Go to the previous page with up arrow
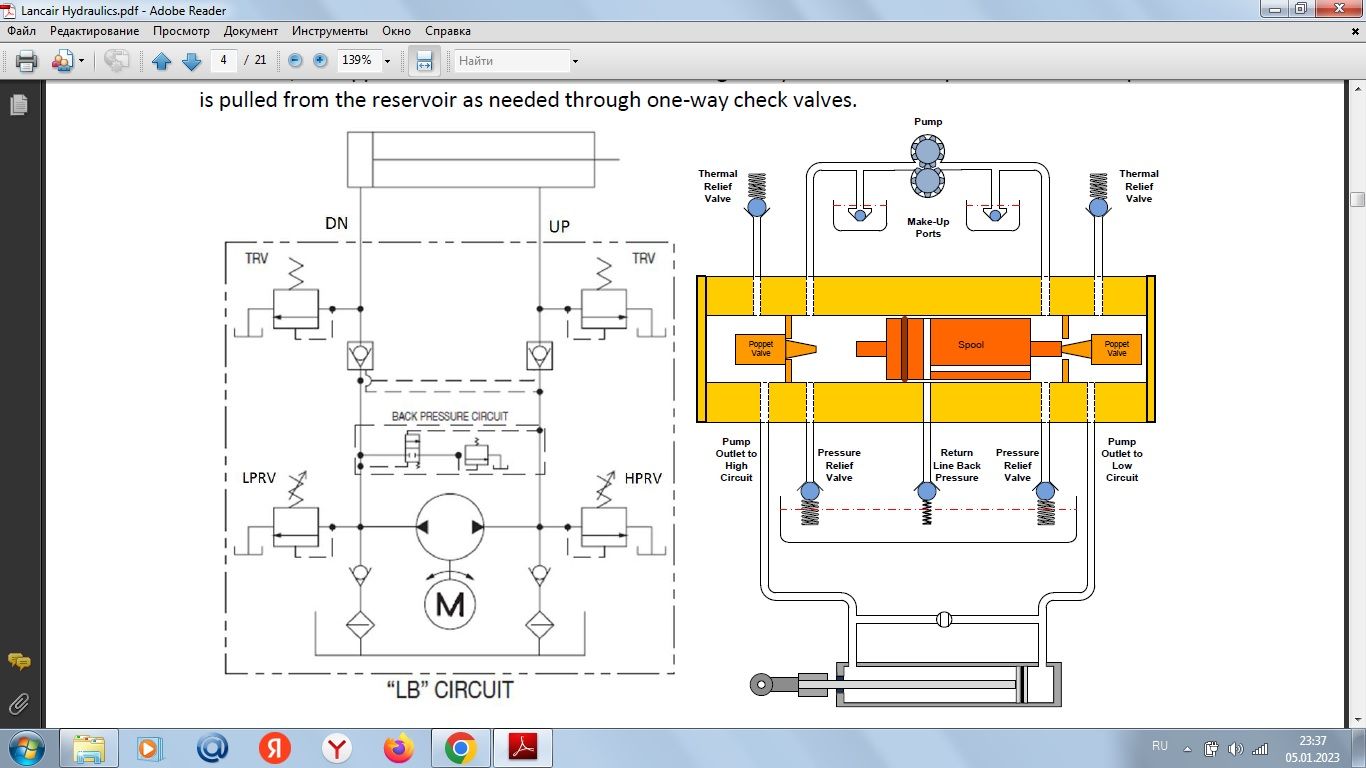 (162, 61)
